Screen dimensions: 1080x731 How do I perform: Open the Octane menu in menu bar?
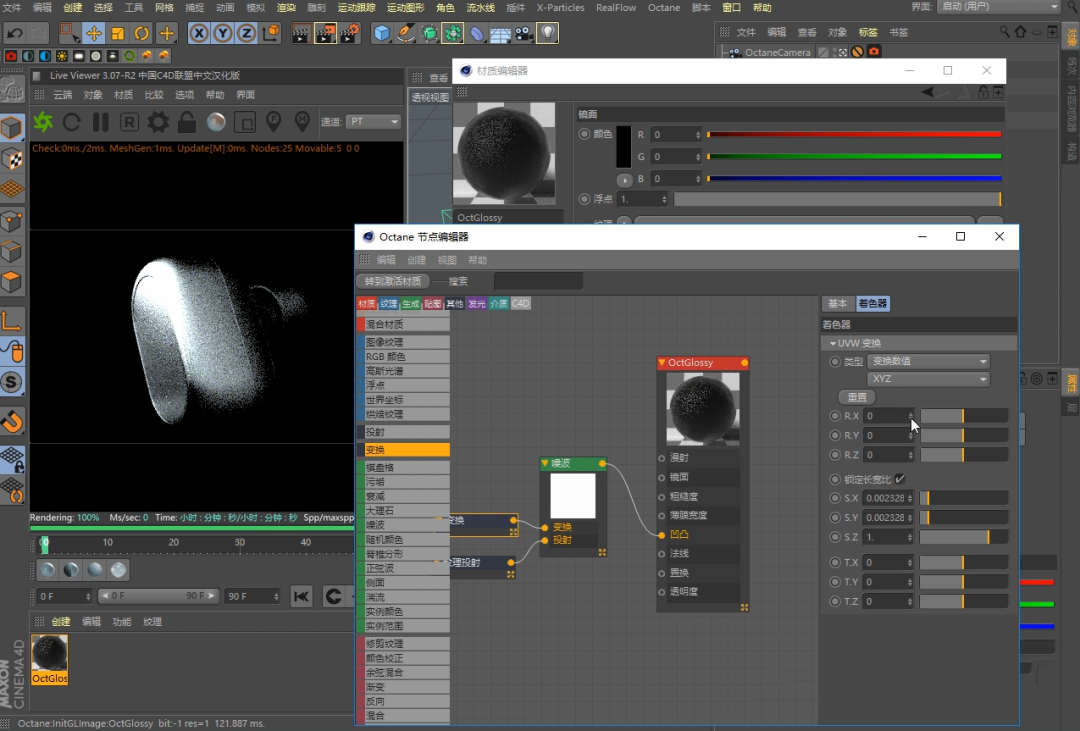(663, 8)
